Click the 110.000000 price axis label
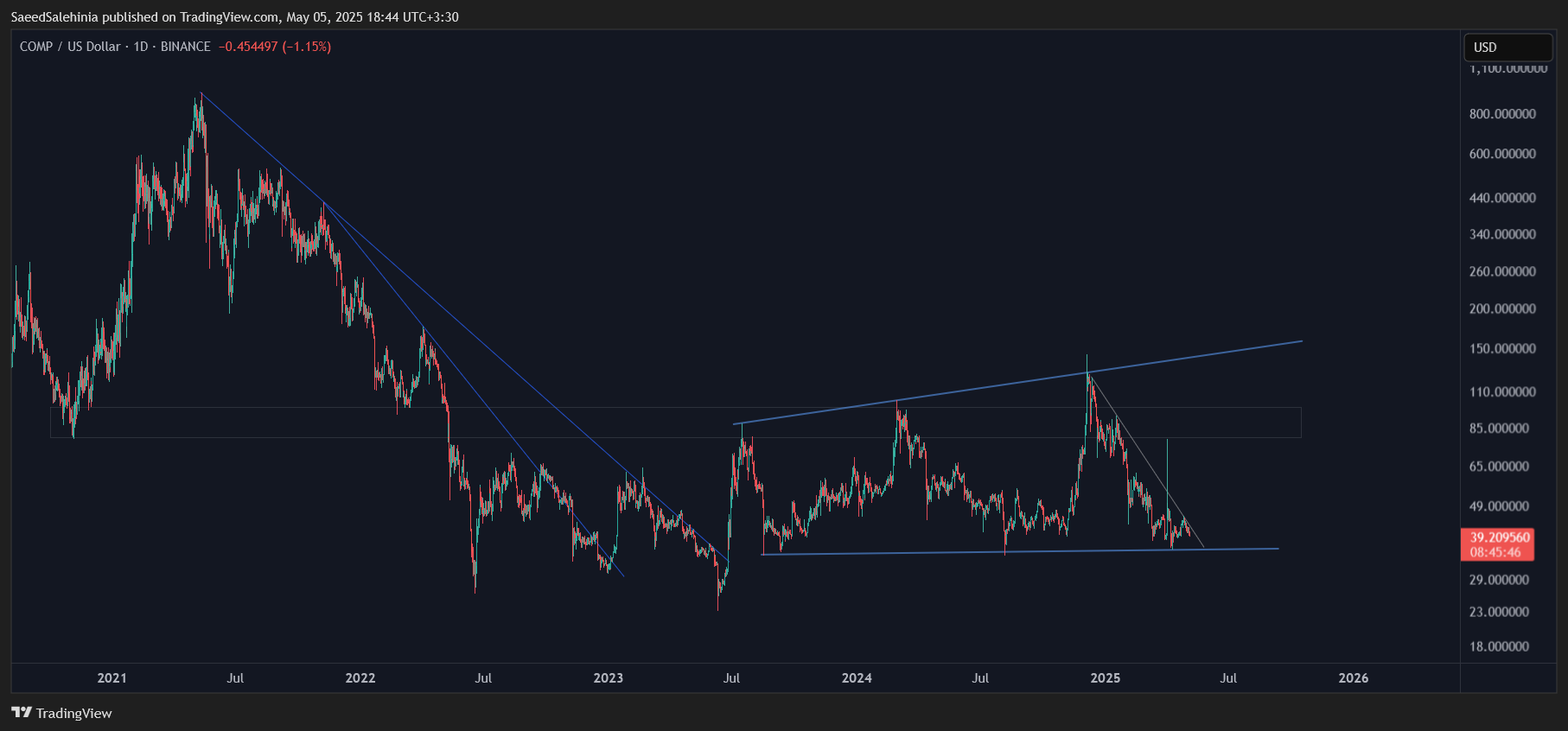The image size is (1568, 731). (x=1503, y=392)
